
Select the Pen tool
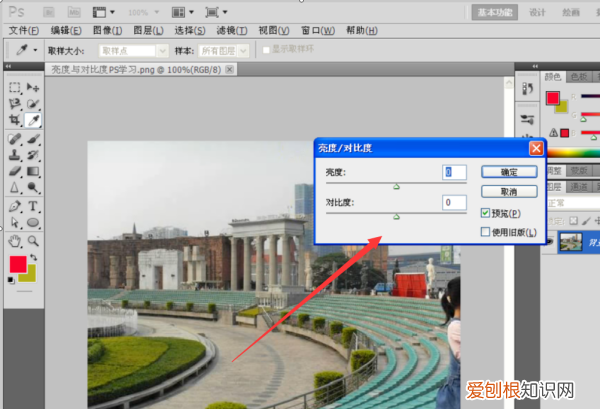click(15, 206)
